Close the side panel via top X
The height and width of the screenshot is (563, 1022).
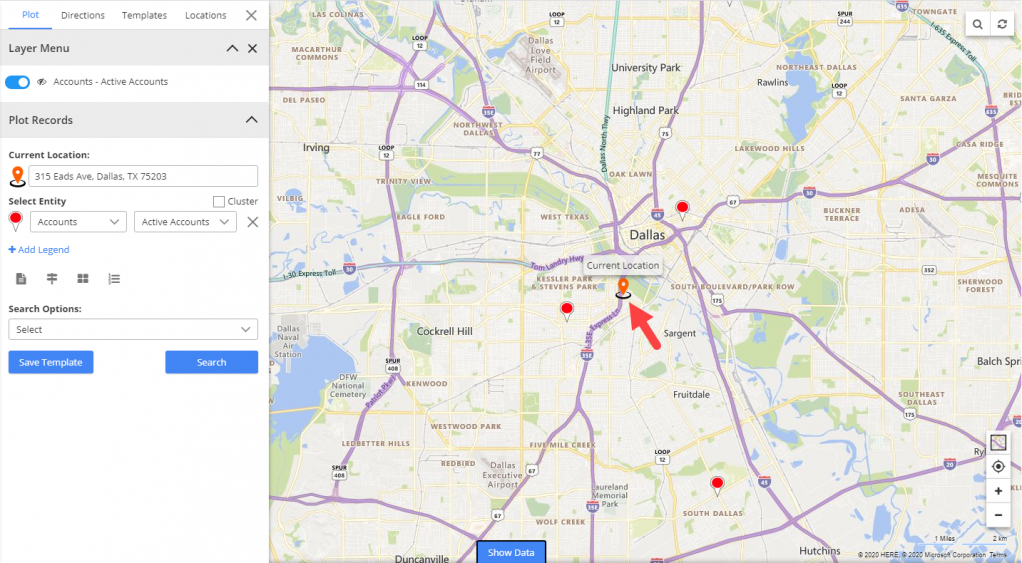pyautogui.click(x=251, y=15)
